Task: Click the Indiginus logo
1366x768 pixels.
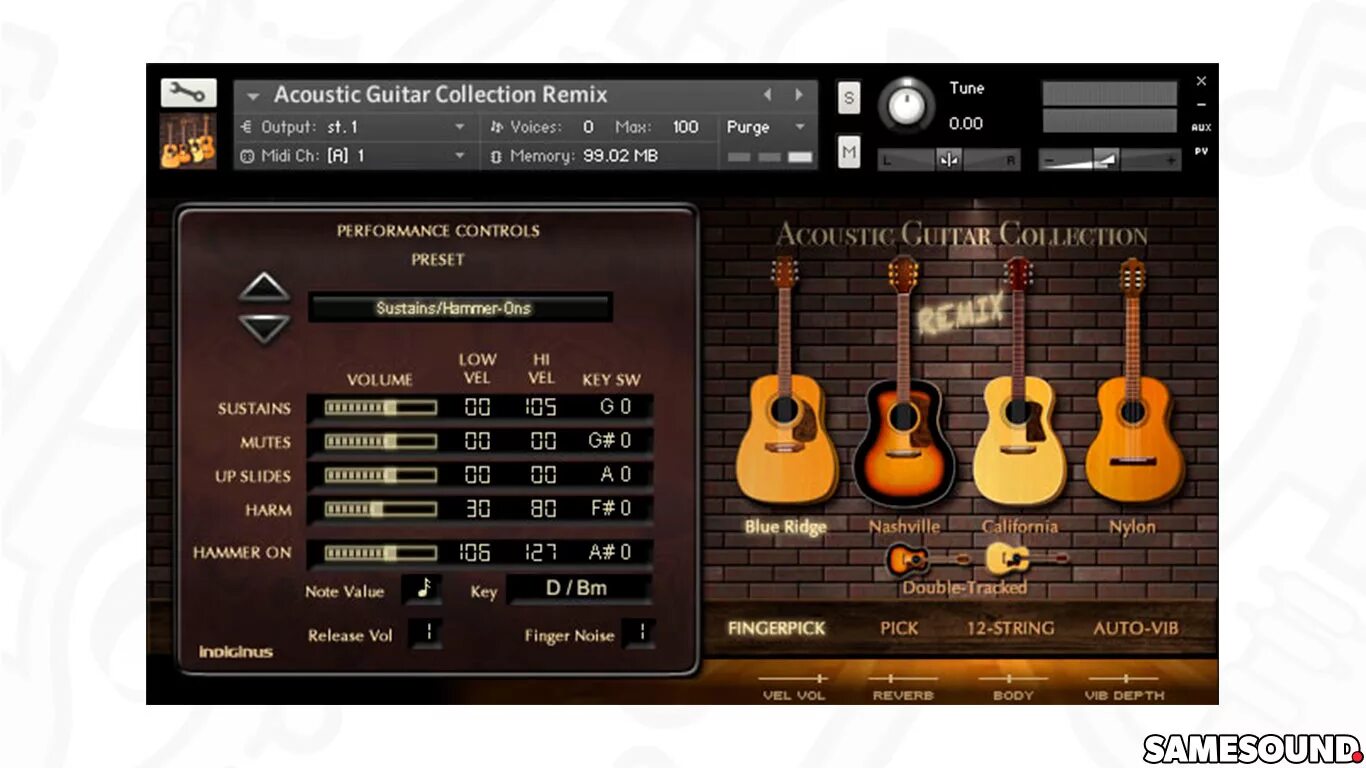Action: click(236, 652)
